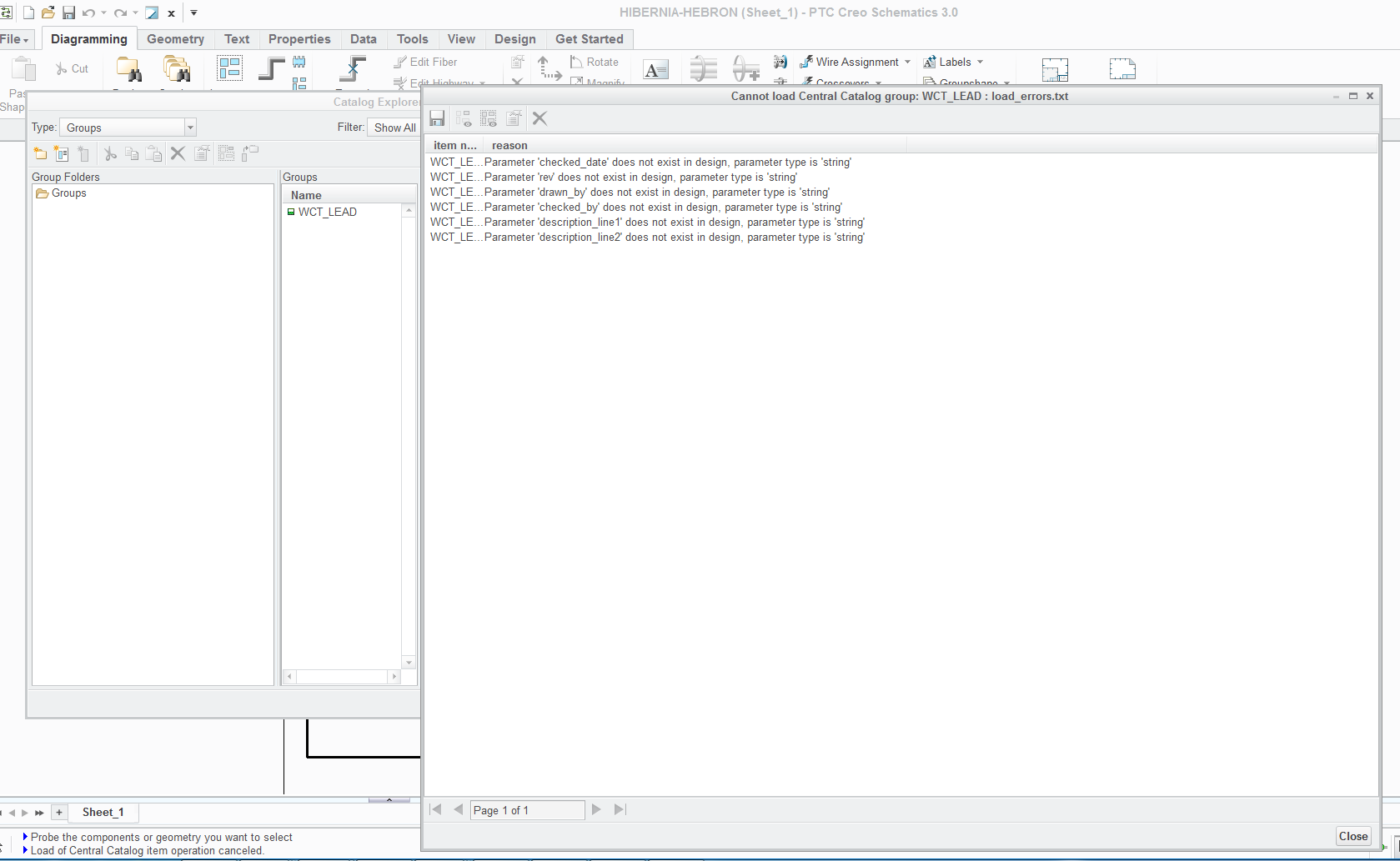This screenshot has width=1400, height=861.
Task: Click the New folder icon in Catalog Explorer
Action: click(40, 153)
